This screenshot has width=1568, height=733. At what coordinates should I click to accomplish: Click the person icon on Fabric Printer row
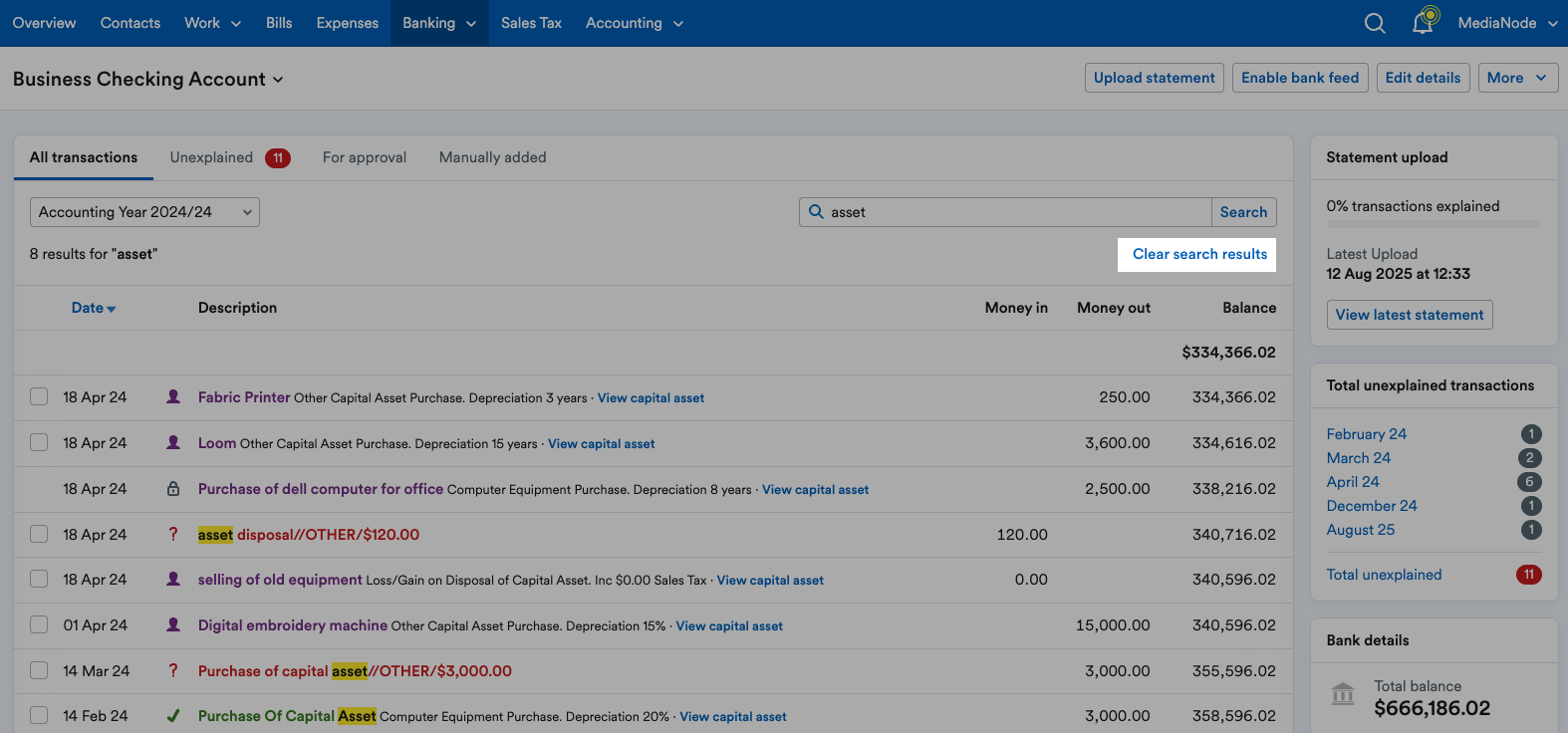pos(173,396)
